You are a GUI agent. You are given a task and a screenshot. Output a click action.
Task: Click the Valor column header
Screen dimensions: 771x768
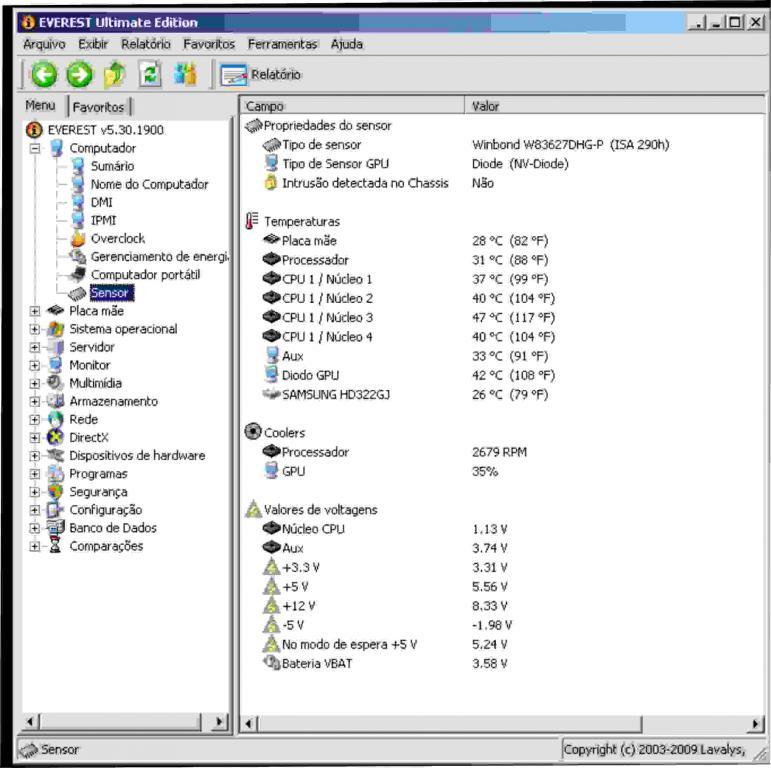click(x=615, y=106)
